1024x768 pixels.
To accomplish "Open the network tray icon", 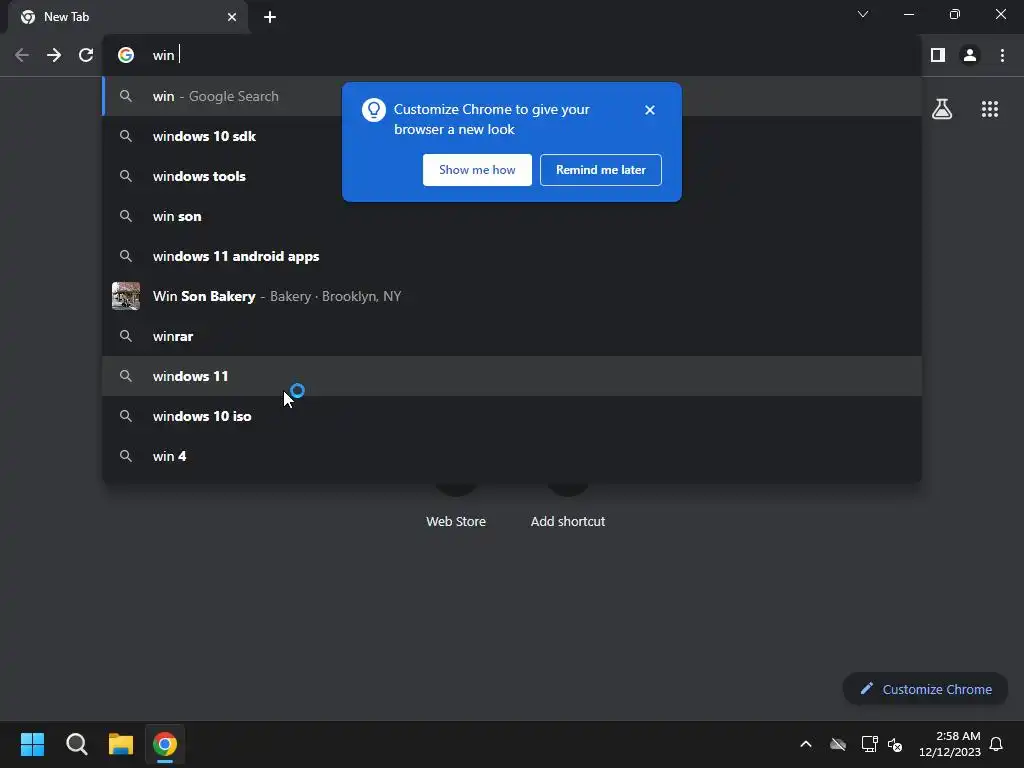I will [x=869, y=744].
